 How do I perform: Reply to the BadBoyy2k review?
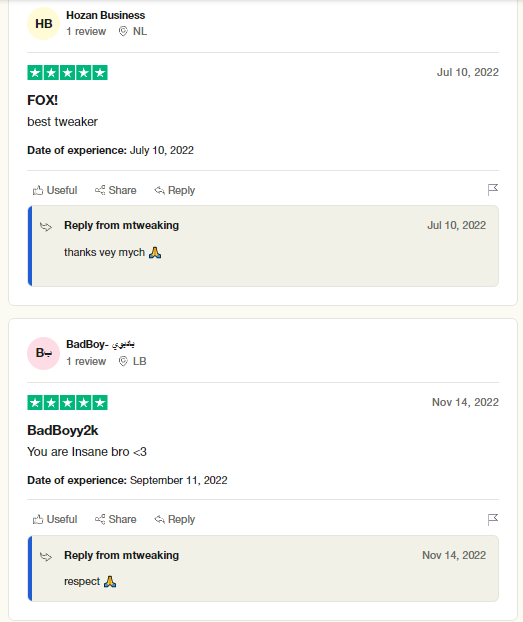point(175,520)
